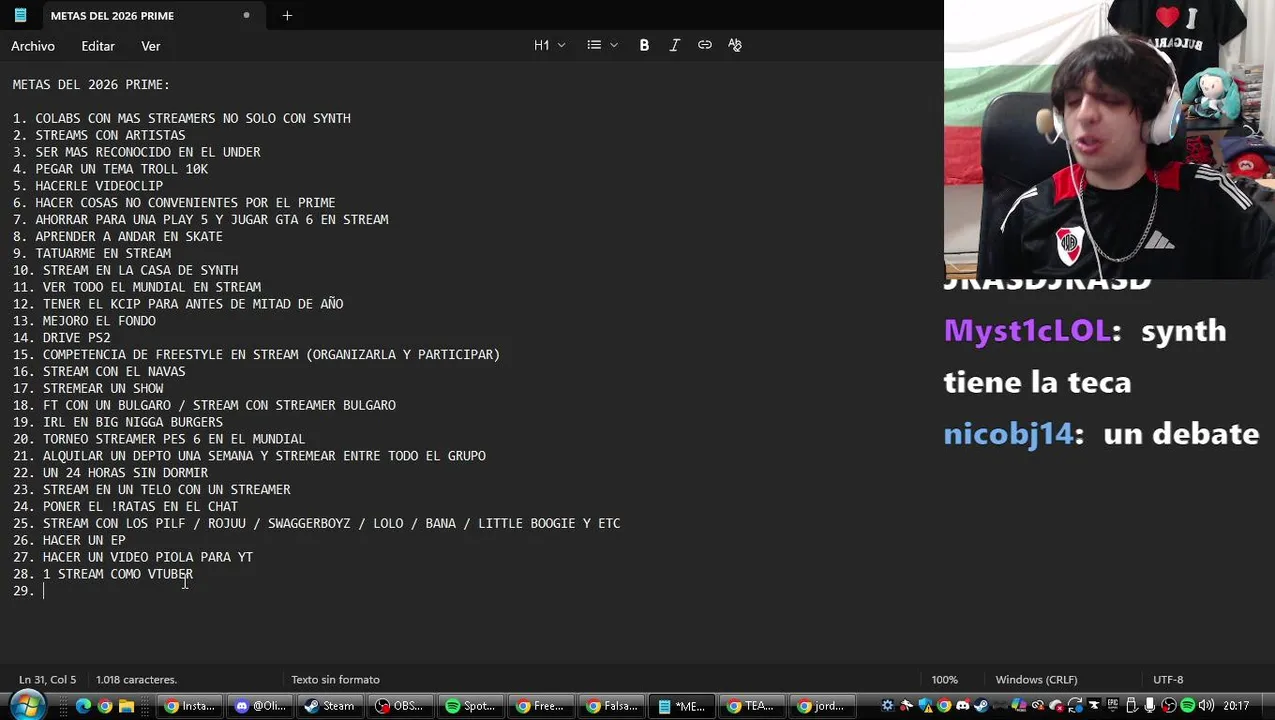Click Texto sin formato in status bar

point(335,680)
